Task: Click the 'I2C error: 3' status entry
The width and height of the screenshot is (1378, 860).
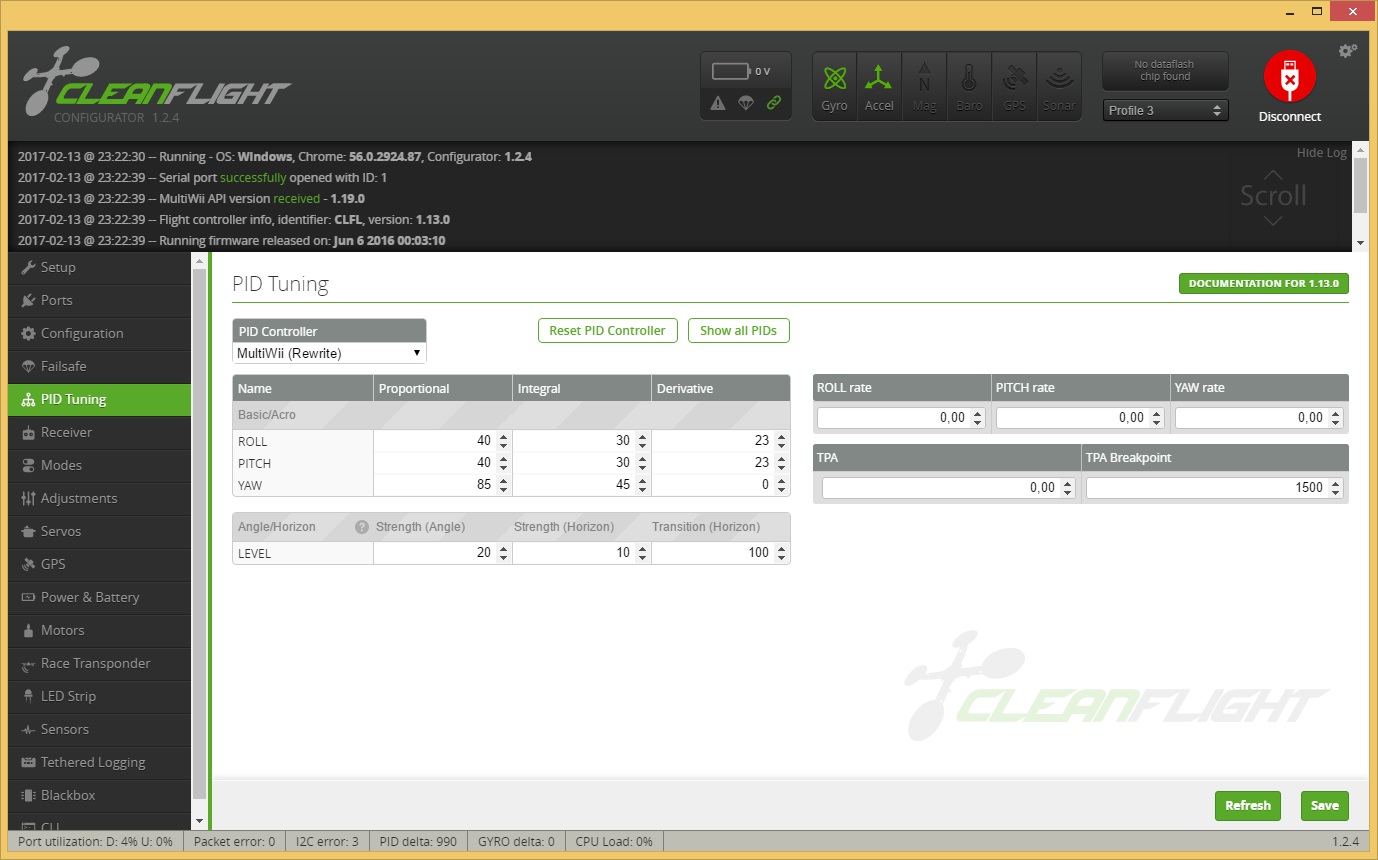Action: 327,842
